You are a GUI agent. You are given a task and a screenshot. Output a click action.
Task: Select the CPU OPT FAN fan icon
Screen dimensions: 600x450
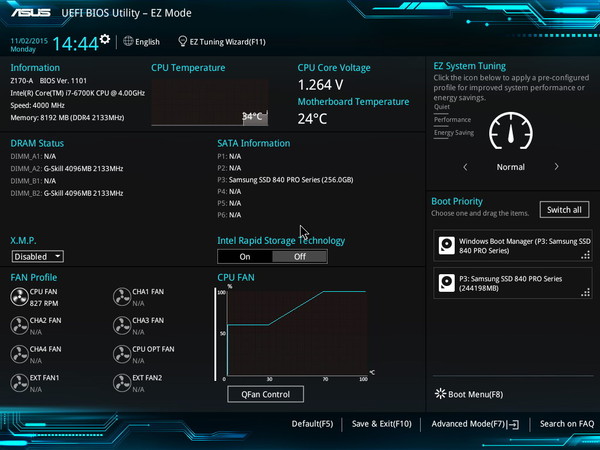tap(122, 354)
